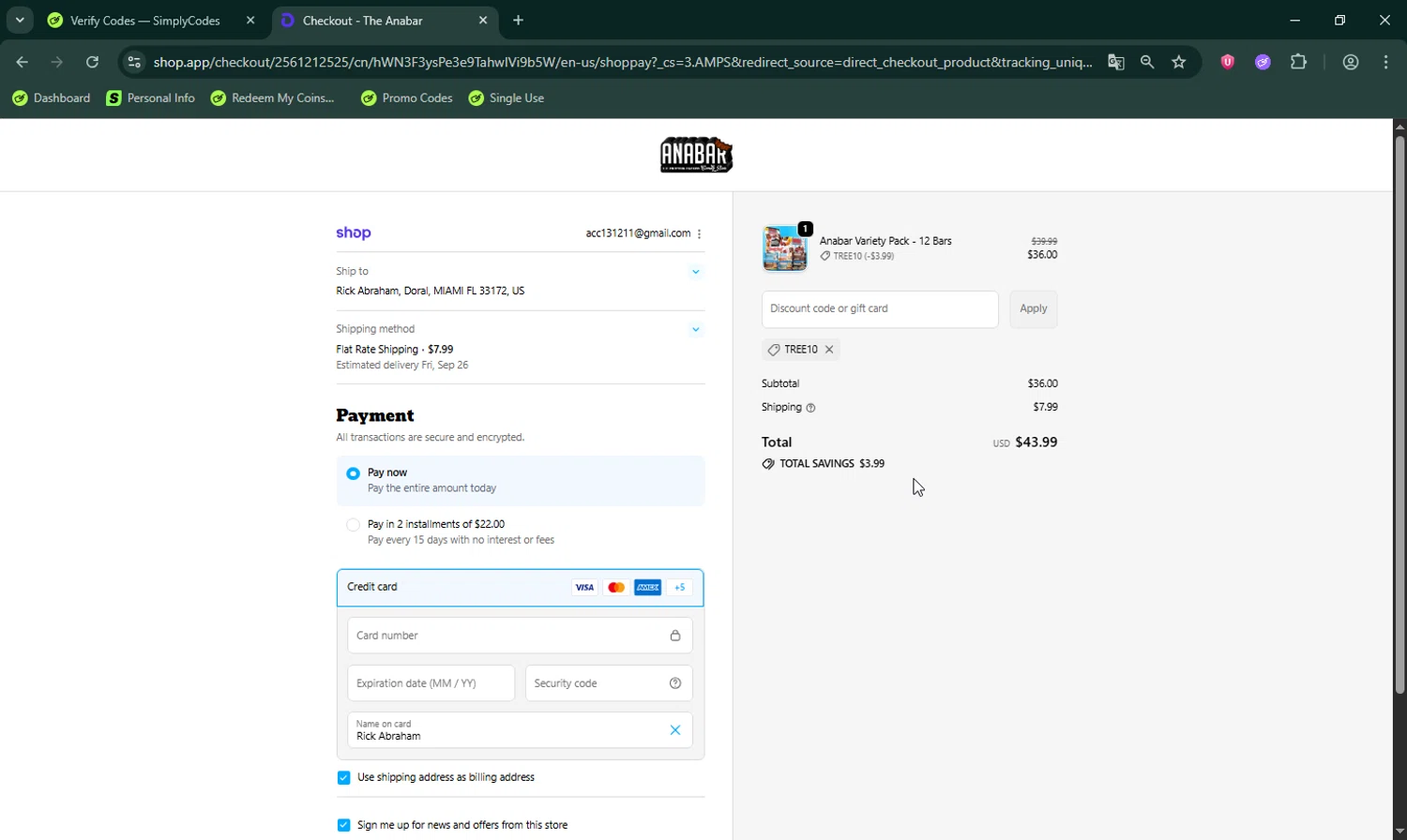Screen dimensions: 1407x840
Task: Remove the TREE10 discount code
Action: tap(829, 350)
